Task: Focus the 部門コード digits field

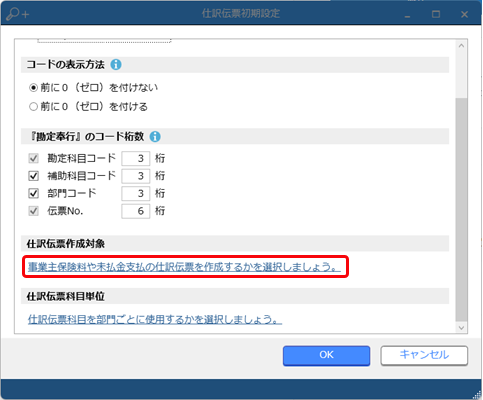Action: point(136,193)
